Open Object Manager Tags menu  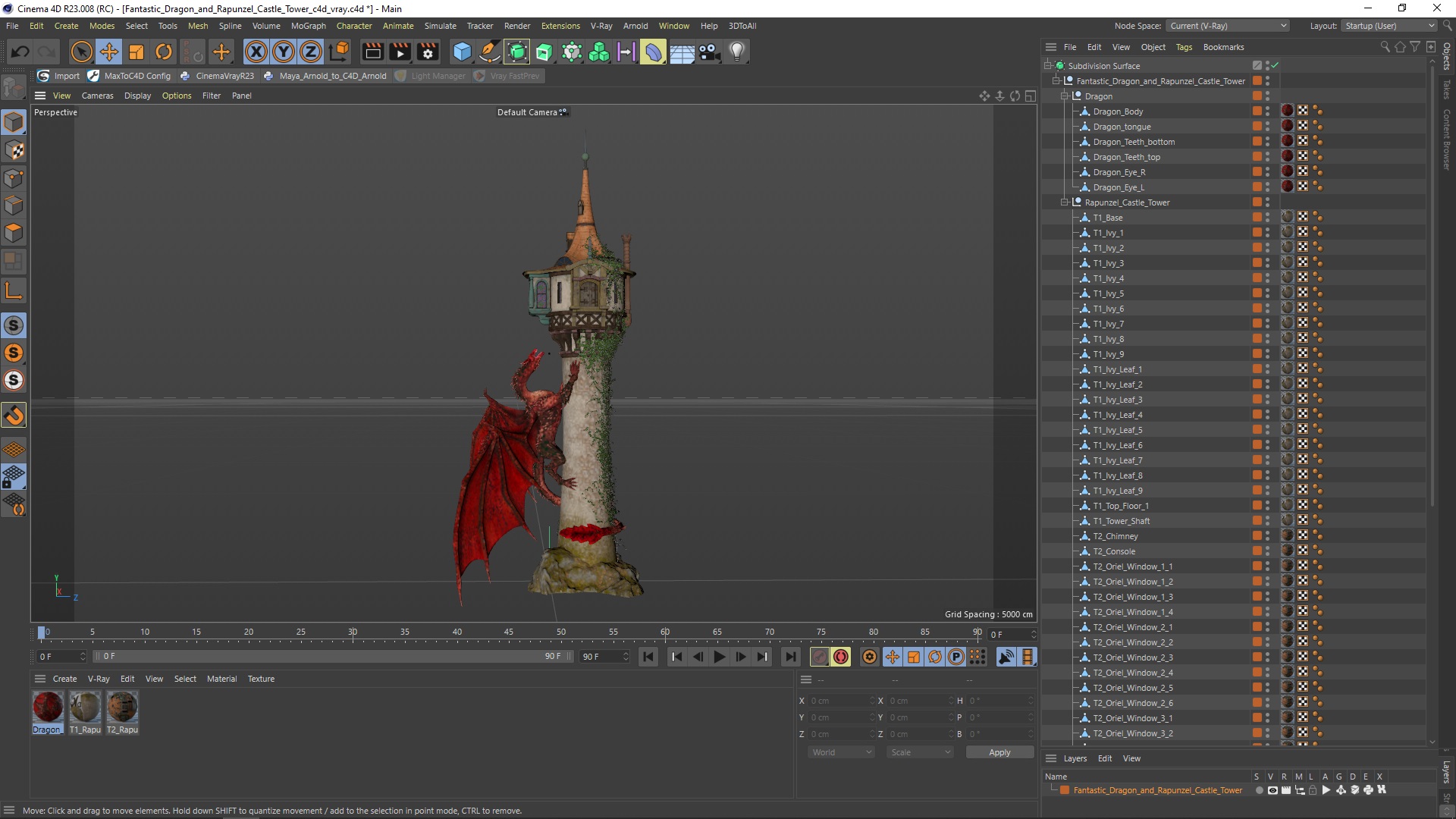tap(1184, 47)
